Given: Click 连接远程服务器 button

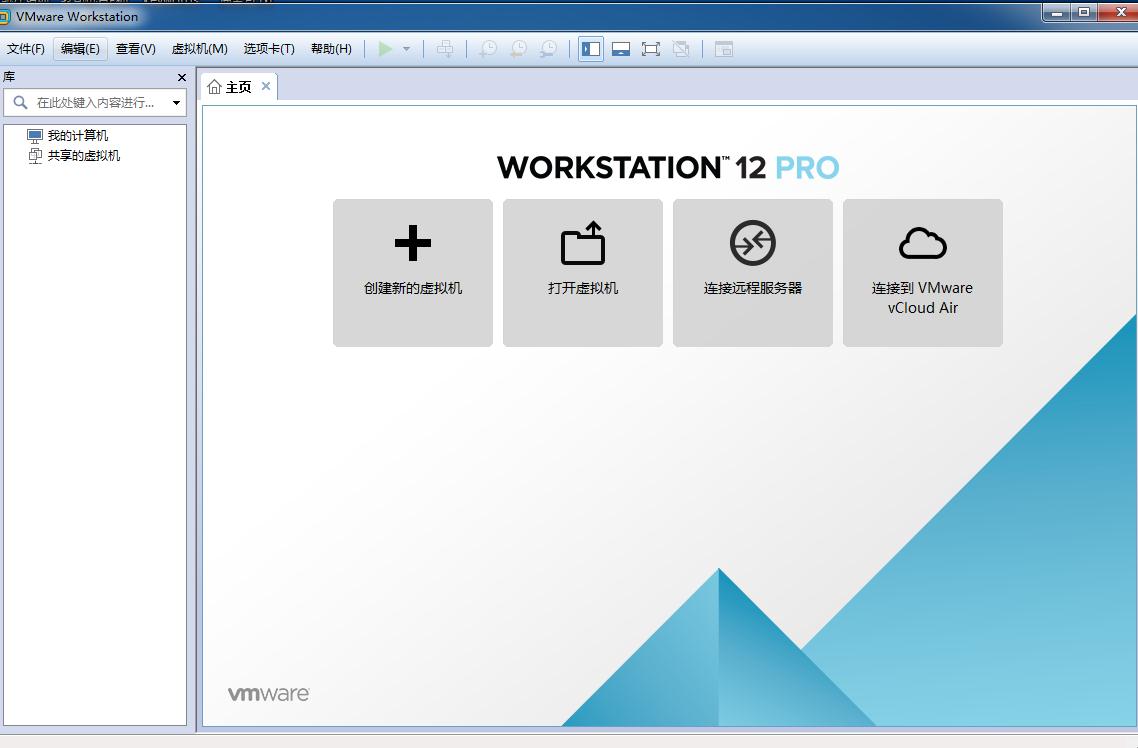Looking at the screenshot, I should (x=752, y=272).
